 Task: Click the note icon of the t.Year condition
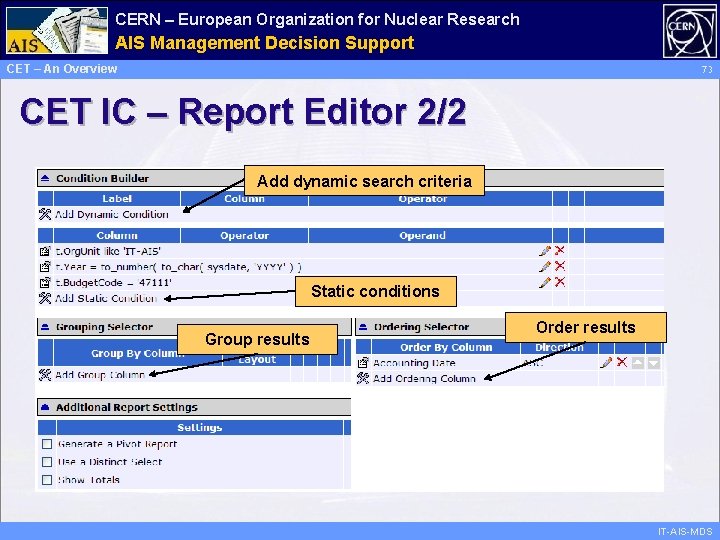click(x=45, y=267)
